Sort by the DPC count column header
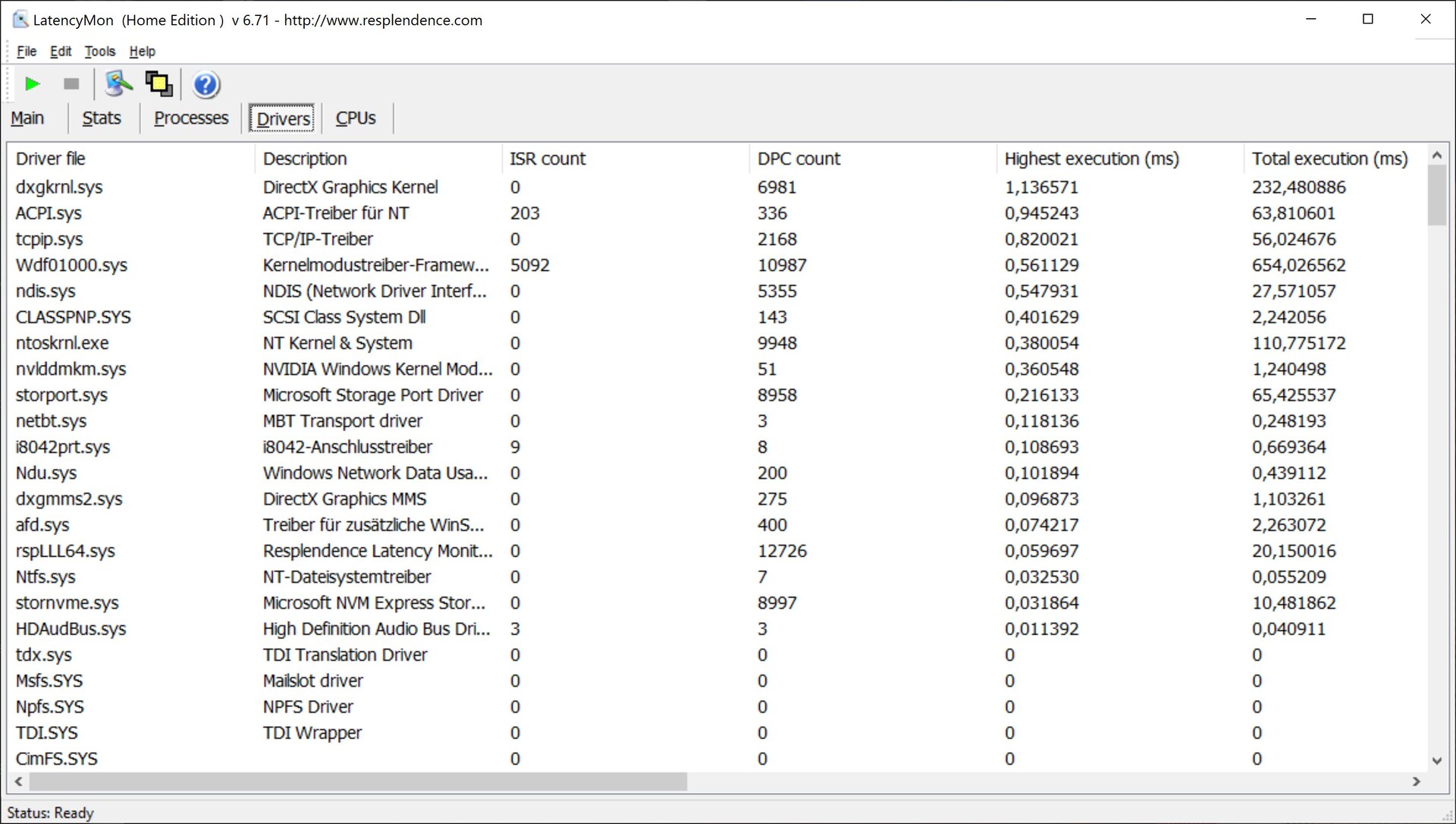Viewport: 1456px width, 824px height. pyautogui.click(x=799, y=159)
